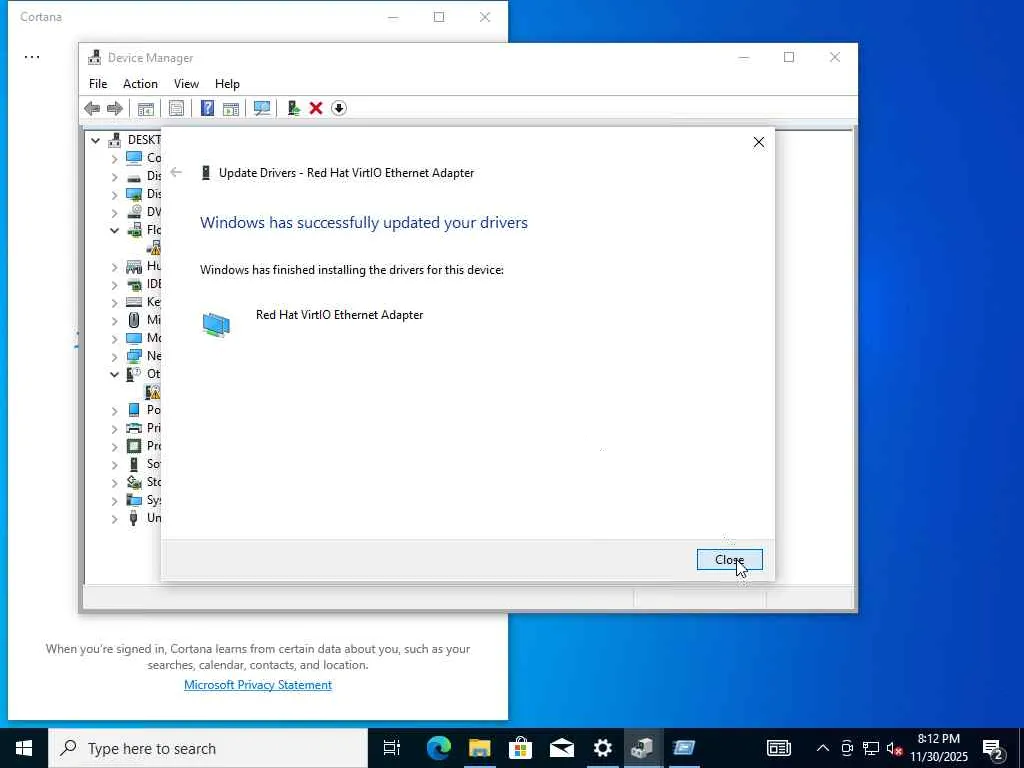Open the Action menu in Device Manager

(140, 84)
